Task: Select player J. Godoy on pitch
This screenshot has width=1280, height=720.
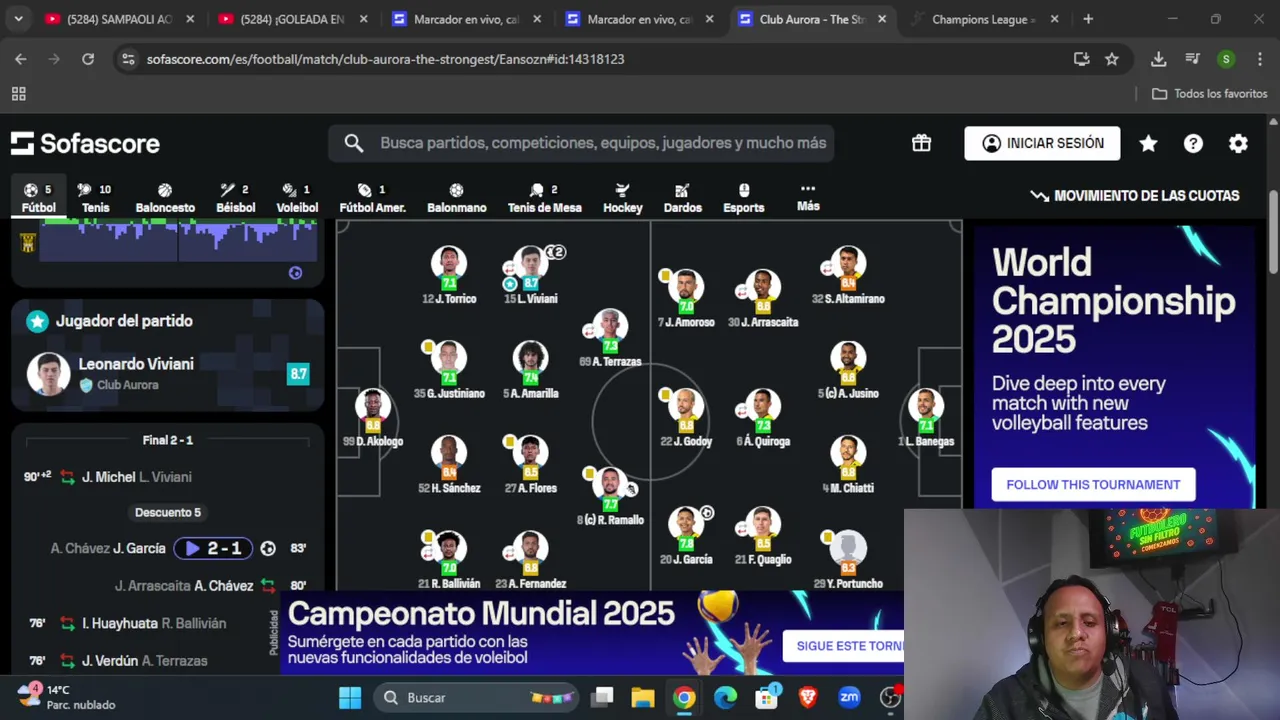Action: tap(686, 418)
